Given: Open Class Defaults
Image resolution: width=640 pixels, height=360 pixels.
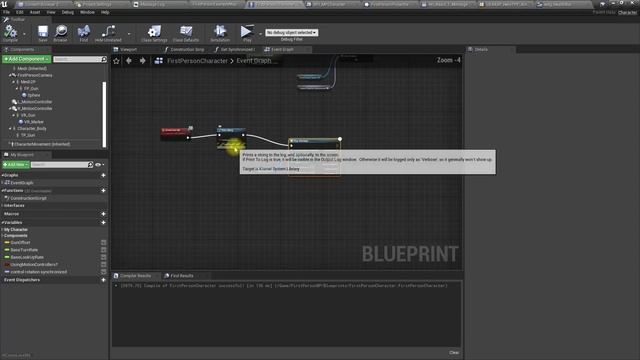Looking at the screenshot, I should tap(186, 31).
